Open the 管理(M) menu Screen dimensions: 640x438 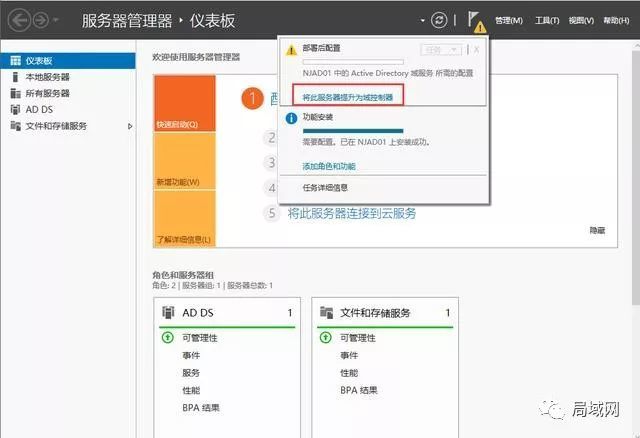(509, 20)
